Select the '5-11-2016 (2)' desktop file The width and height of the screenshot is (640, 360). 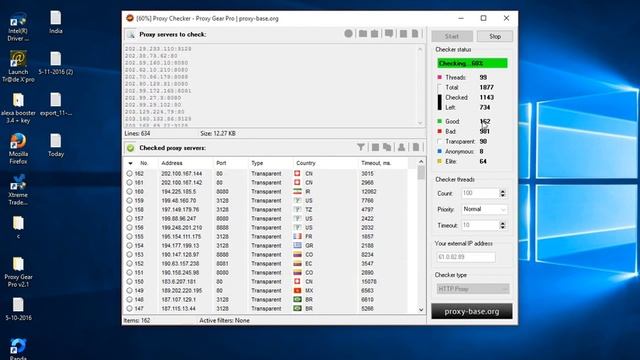(56, 63)
